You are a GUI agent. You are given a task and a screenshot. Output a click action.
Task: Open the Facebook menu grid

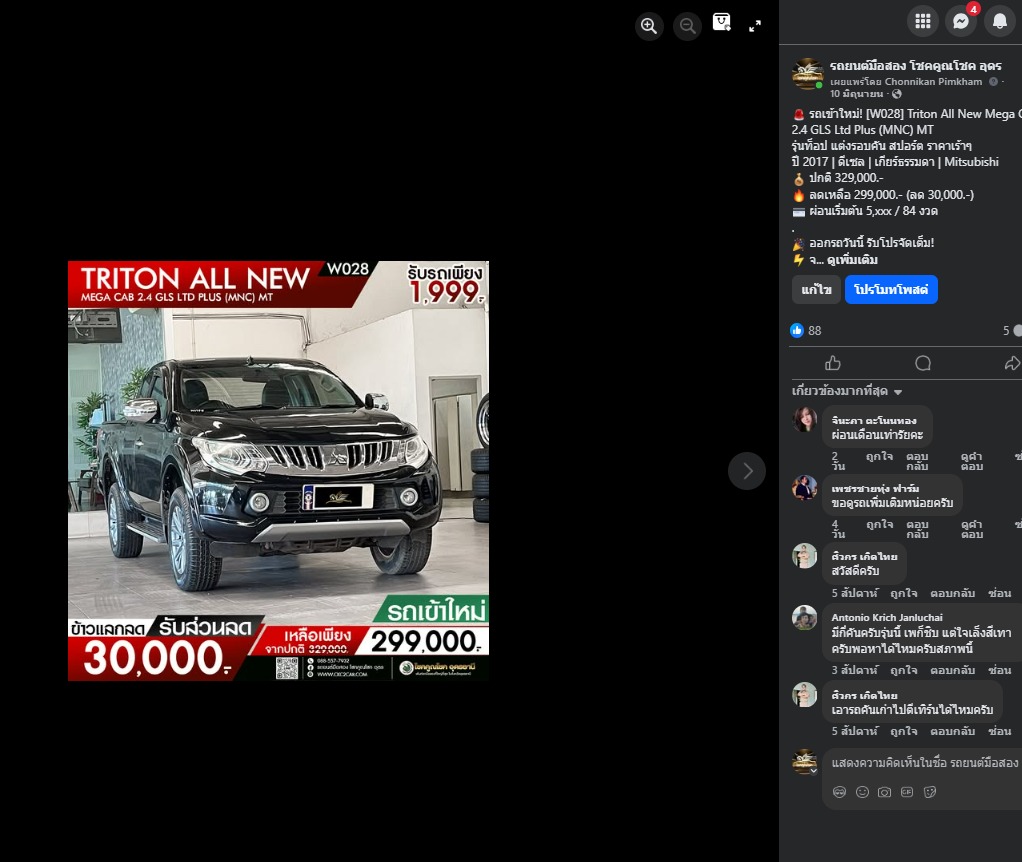pyautogui.click(x=923, y=22)
